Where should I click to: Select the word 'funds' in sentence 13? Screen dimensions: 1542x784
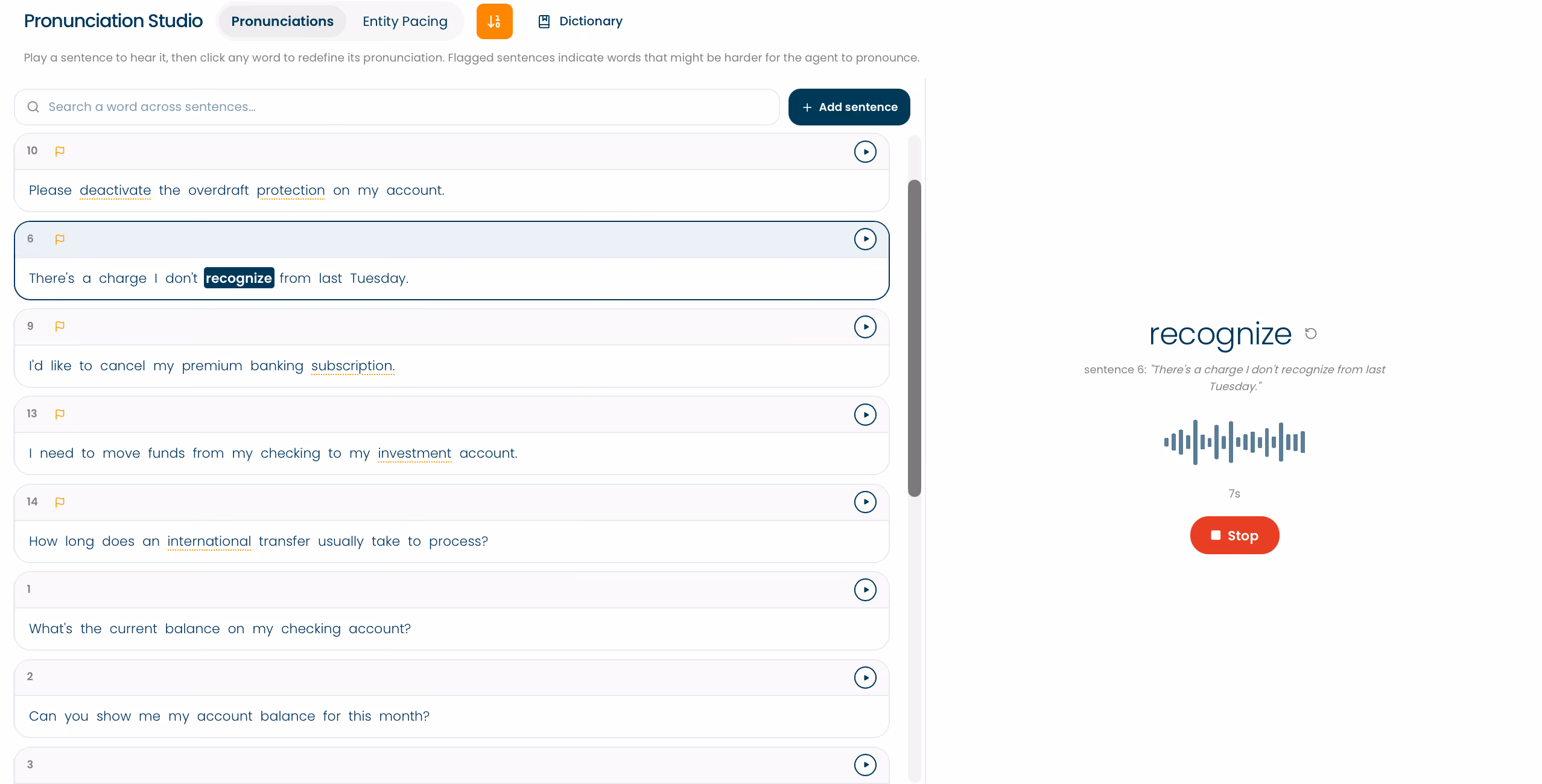pos(166,454)
